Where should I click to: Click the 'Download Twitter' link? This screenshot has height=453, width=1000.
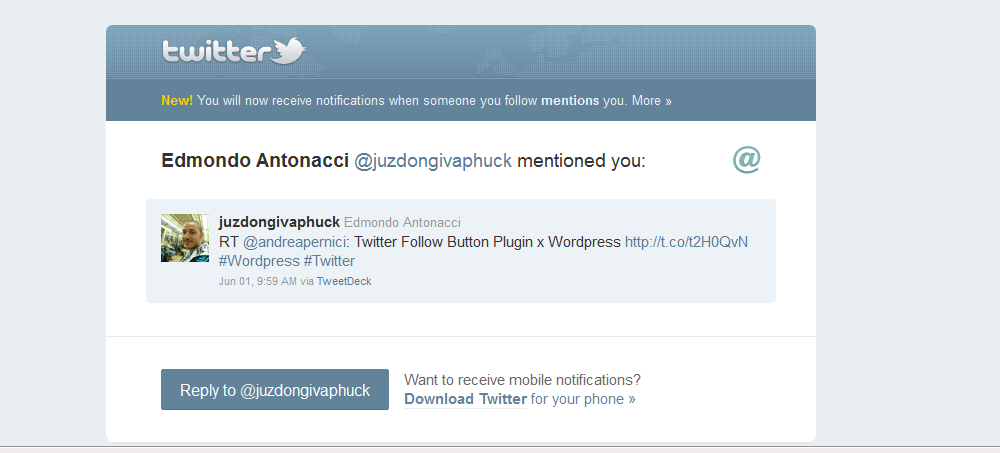[x=465, y=399]
